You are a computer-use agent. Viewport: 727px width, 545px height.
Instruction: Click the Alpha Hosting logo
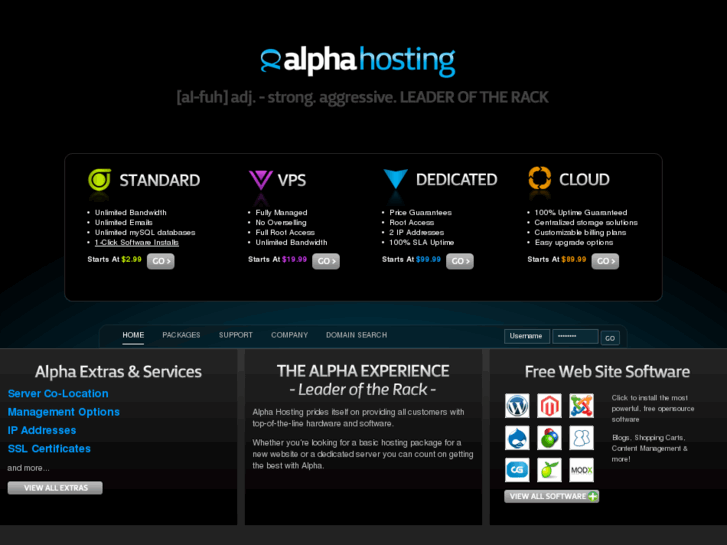pyautogui.click(x=357, y=61)
